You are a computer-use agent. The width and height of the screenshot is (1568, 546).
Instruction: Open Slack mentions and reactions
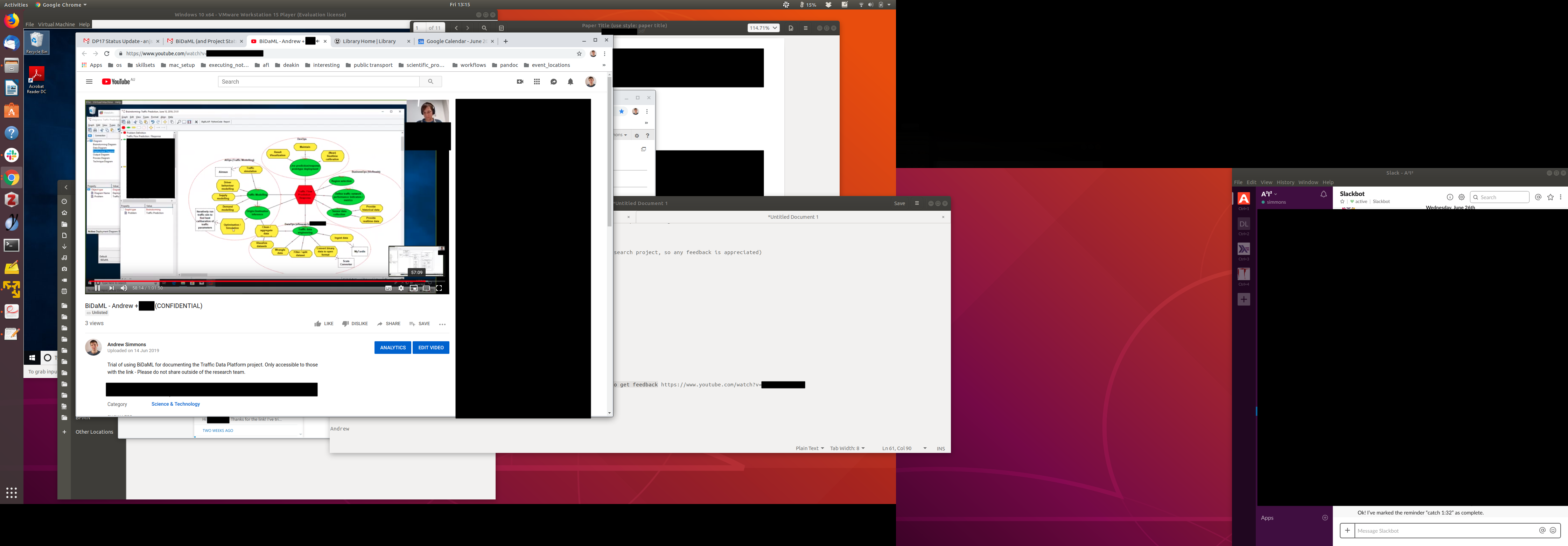[x=1538, y=197]
